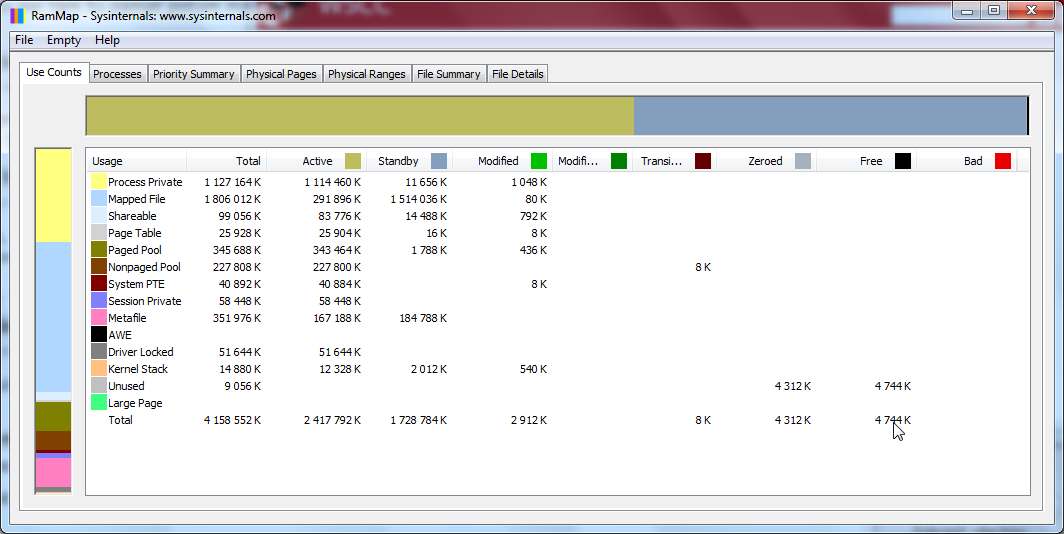The height and width of the screenshot is (534, 1064).
Task: Click the green Large Page color icon
Action: tap(98, 402)
